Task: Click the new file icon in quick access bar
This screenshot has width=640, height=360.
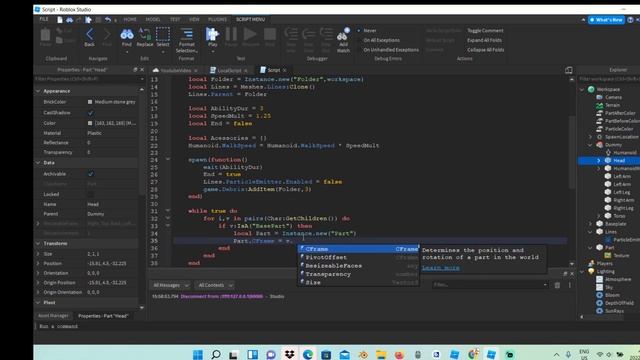Action: 60,20
